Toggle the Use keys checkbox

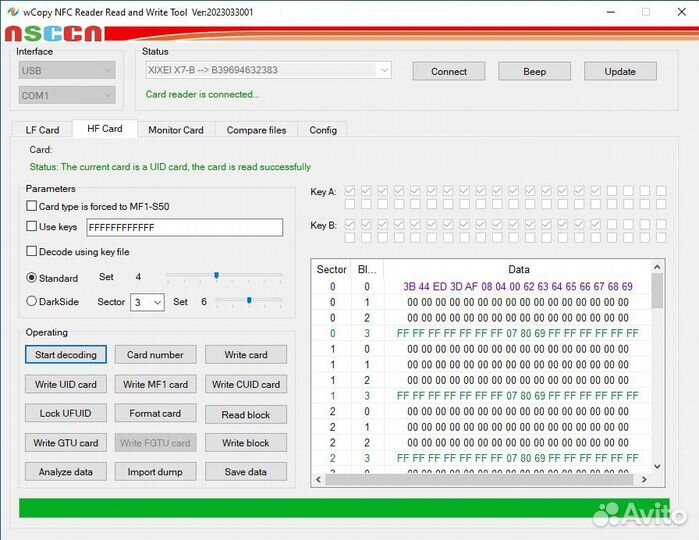[x=32, y=227]
